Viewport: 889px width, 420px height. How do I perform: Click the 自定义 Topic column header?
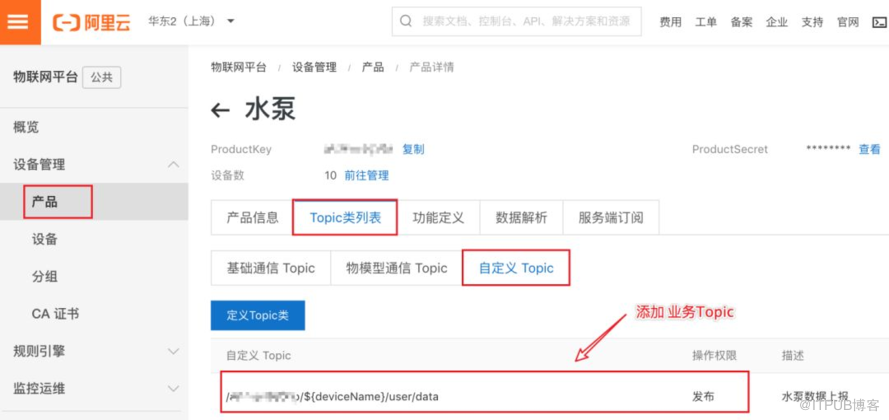pos(259,355)
